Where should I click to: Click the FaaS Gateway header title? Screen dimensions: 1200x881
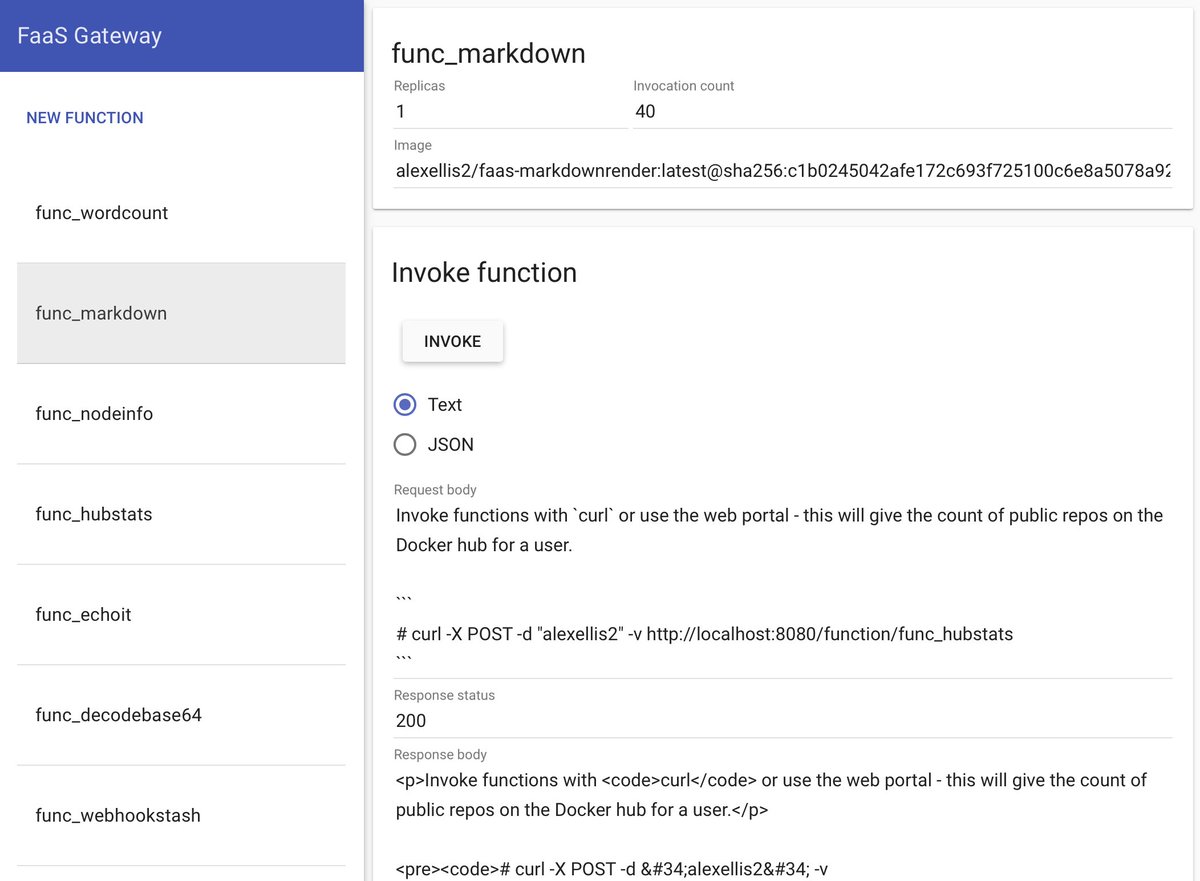pos(89,36)
